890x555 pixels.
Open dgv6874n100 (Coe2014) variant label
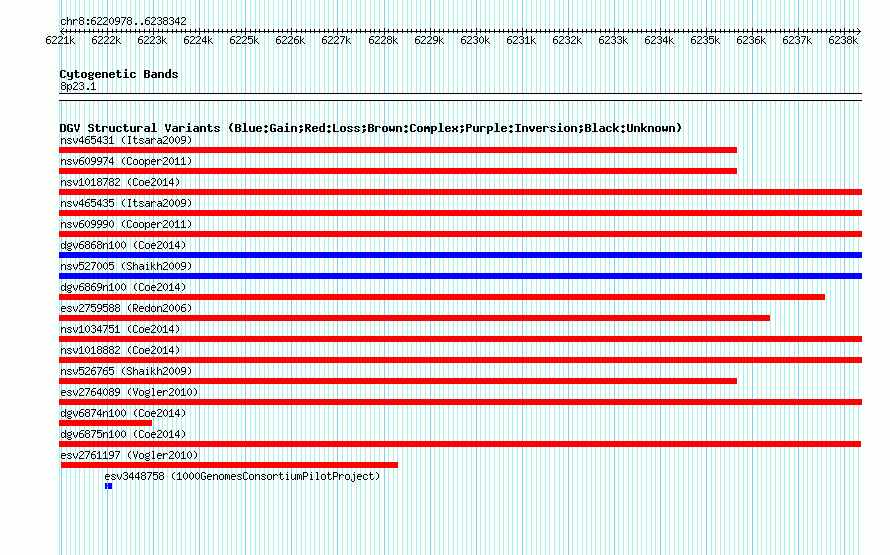tap(123, 413)
